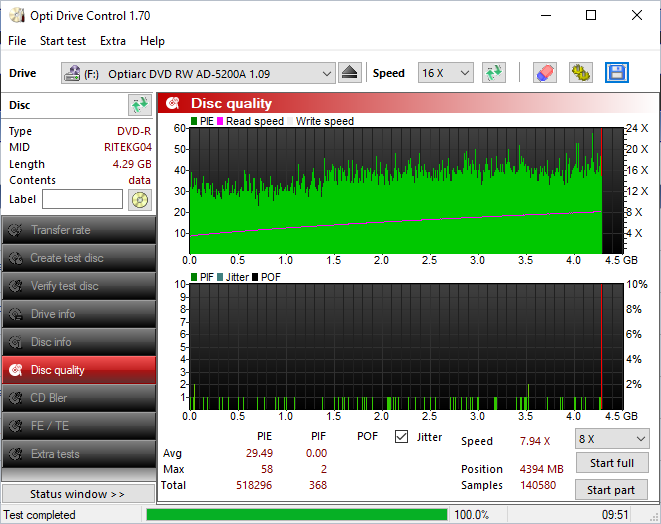Screen dimensions: 661x524
Task: Open settings with the yellow gears icon
Action: pyautogui.click(x=580, y=73)
